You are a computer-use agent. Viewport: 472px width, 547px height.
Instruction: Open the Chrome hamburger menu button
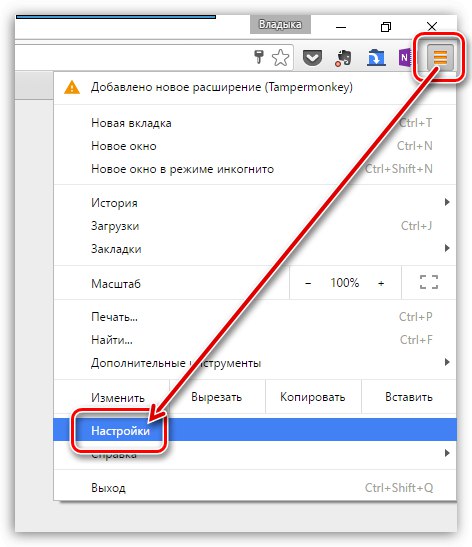point(440,57)
